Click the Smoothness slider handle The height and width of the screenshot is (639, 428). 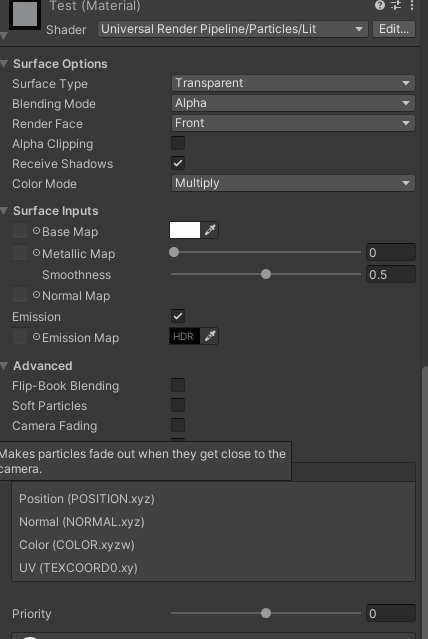(x=266, y=274)
